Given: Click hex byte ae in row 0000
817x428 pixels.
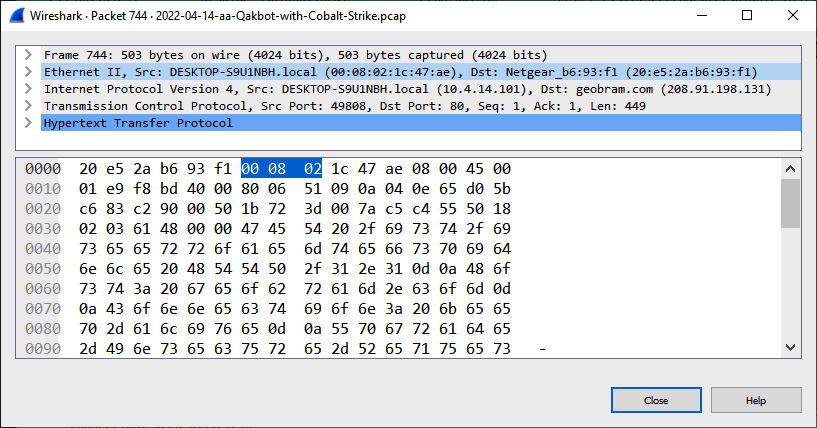Looking at the screenshot, I should [394, 169].
